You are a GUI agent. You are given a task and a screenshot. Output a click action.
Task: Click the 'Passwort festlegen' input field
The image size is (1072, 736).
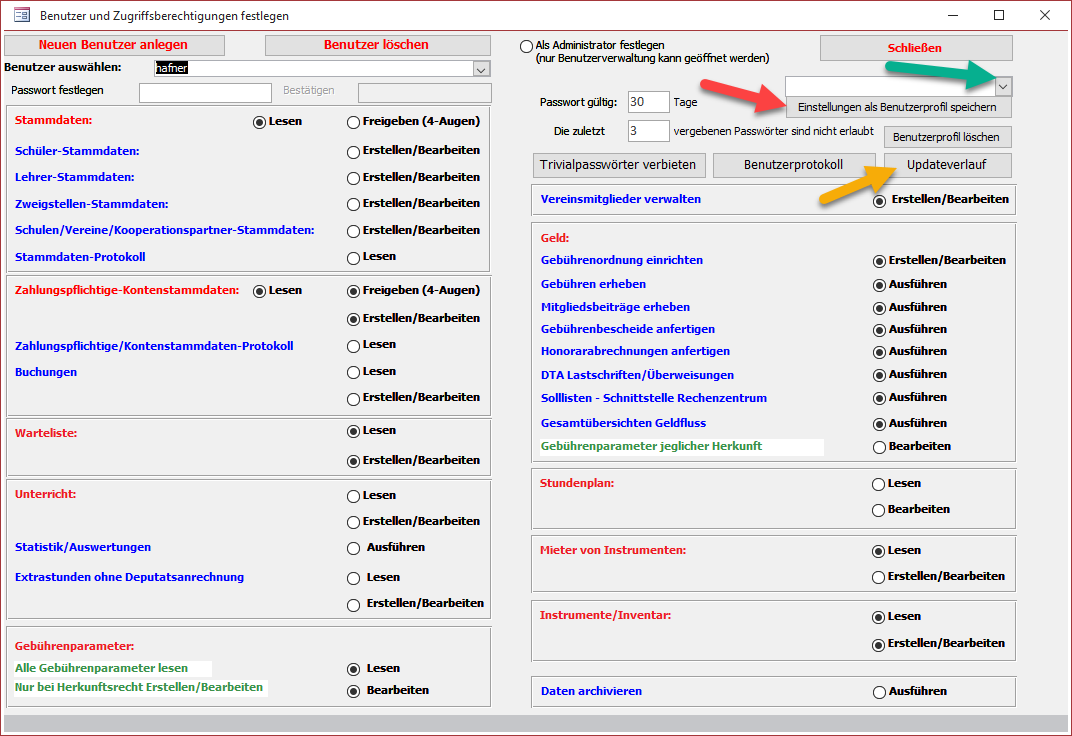click(205, 92)
